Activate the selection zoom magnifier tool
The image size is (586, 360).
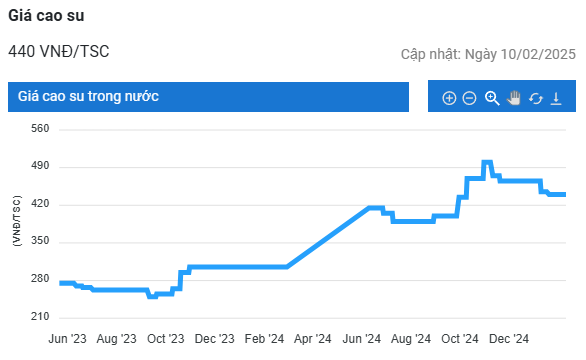coord(492,98)
